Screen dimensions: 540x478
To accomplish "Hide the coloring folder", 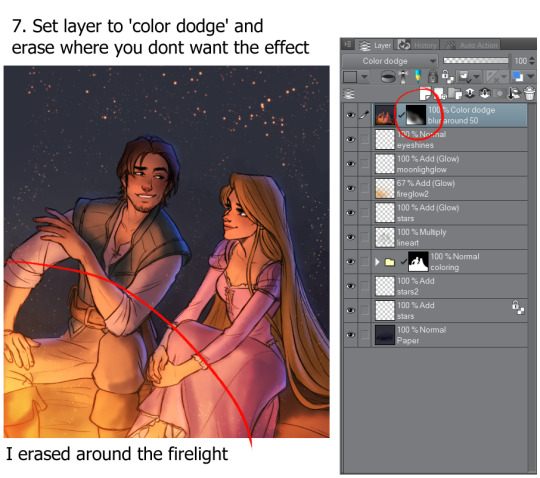I will 351,262.
